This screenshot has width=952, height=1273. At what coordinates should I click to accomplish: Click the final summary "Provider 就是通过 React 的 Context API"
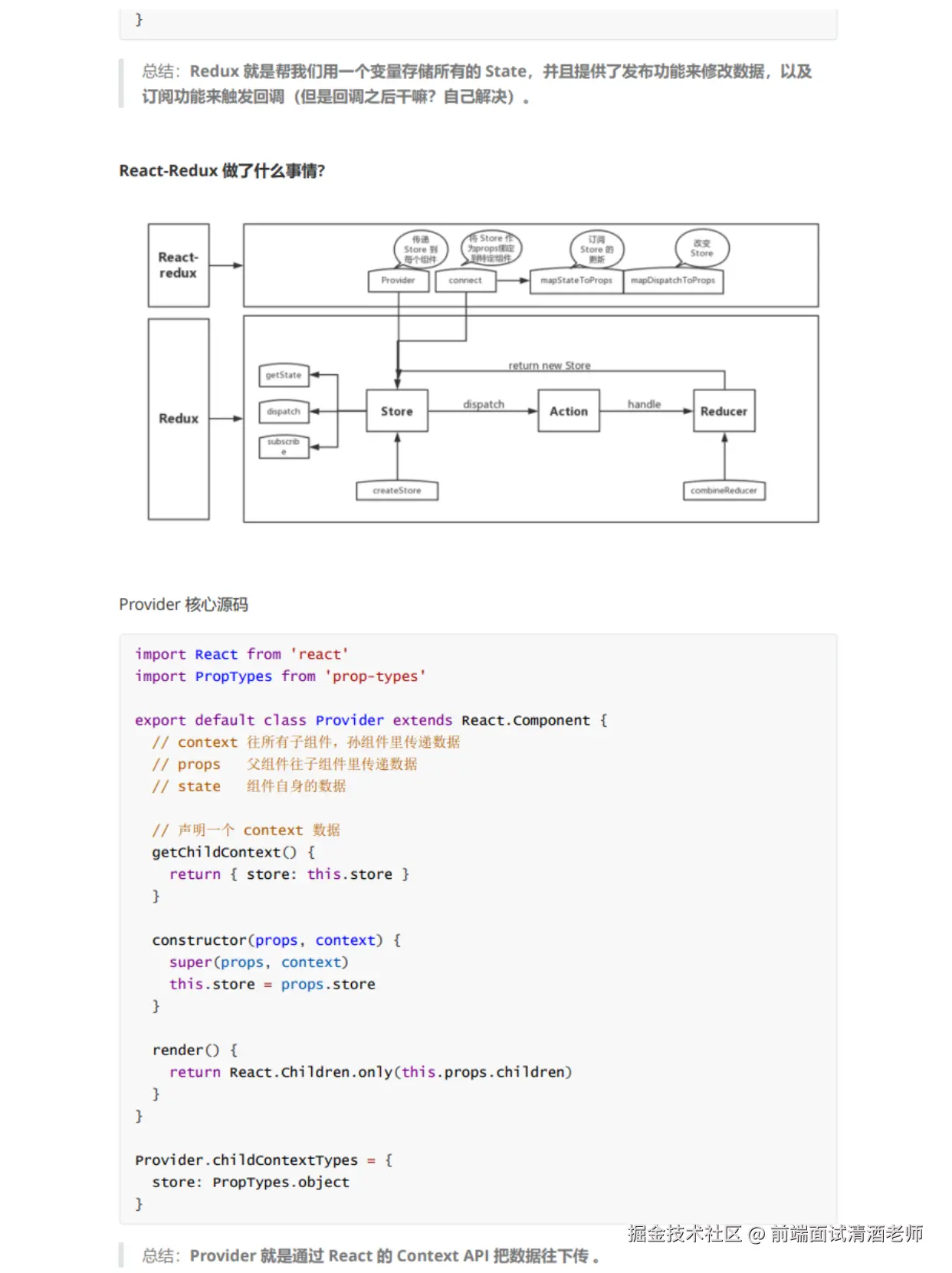395,1256
